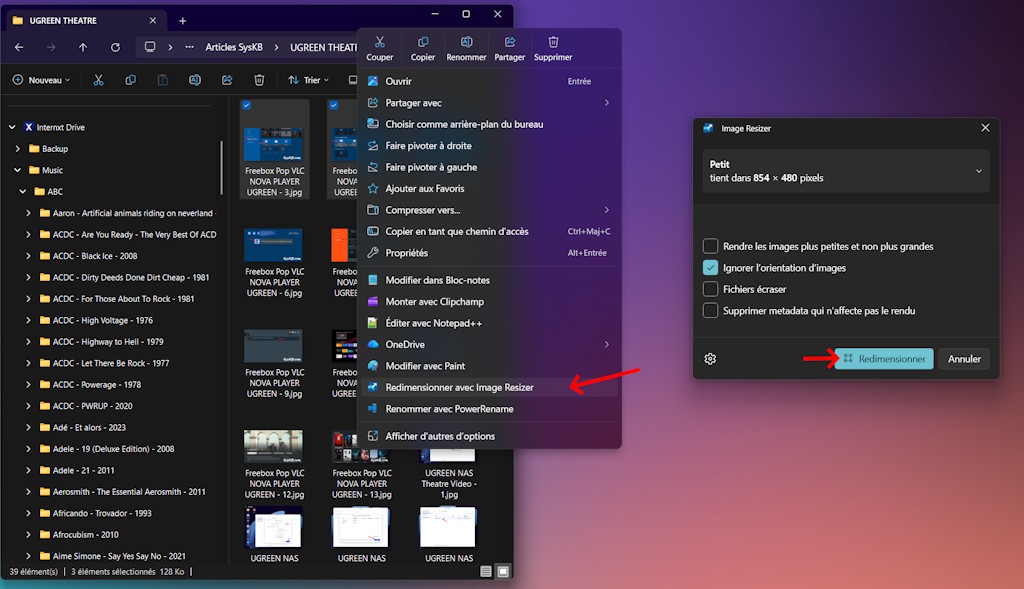Image resolution: width=1024 pixels, height=589 pixels.
Task: Click the Copier icon in context menu
Action: 423,43
